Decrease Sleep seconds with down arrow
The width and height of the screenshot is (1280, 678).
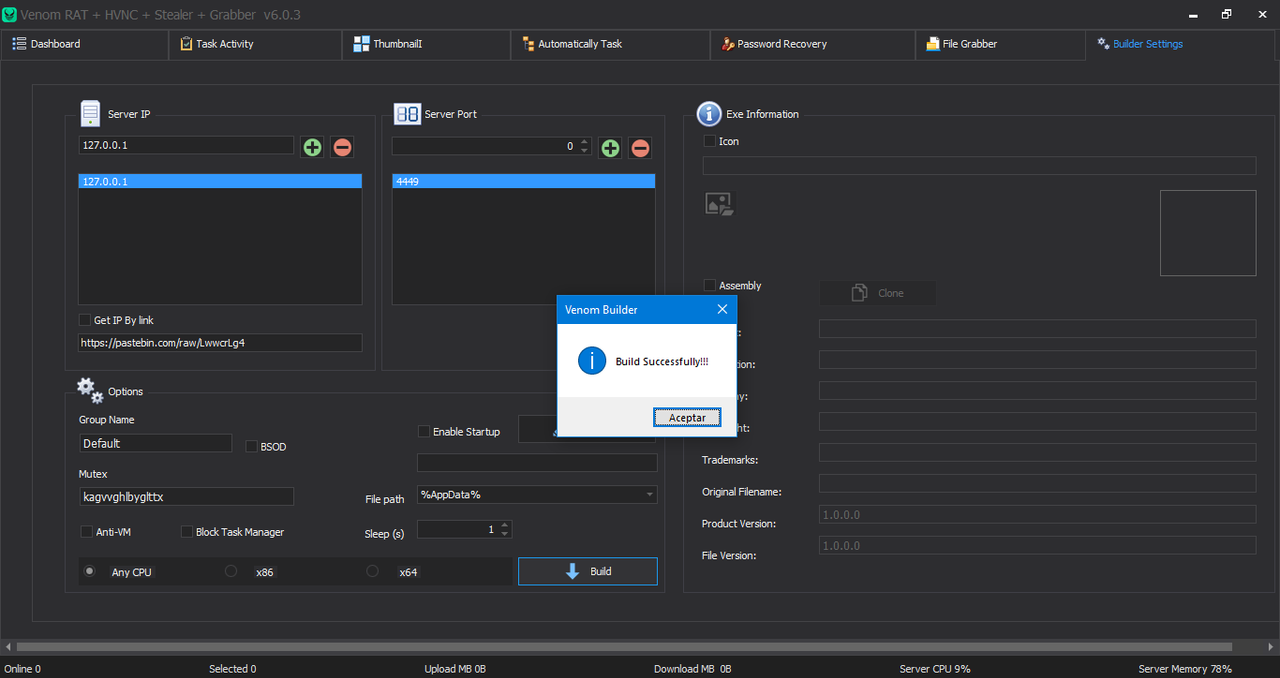click(x=504, y=534)
